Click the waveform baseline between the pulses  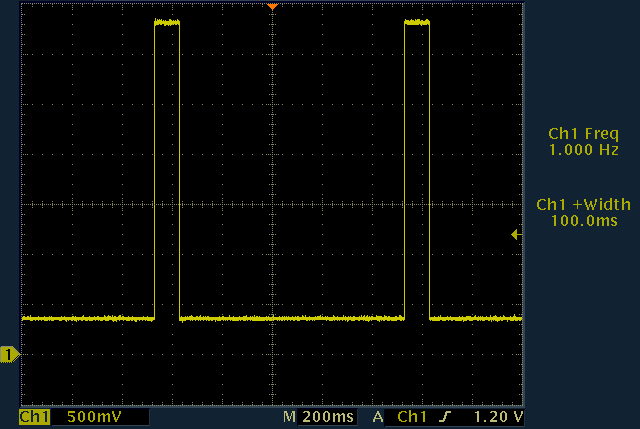click(x=290, y=319)
